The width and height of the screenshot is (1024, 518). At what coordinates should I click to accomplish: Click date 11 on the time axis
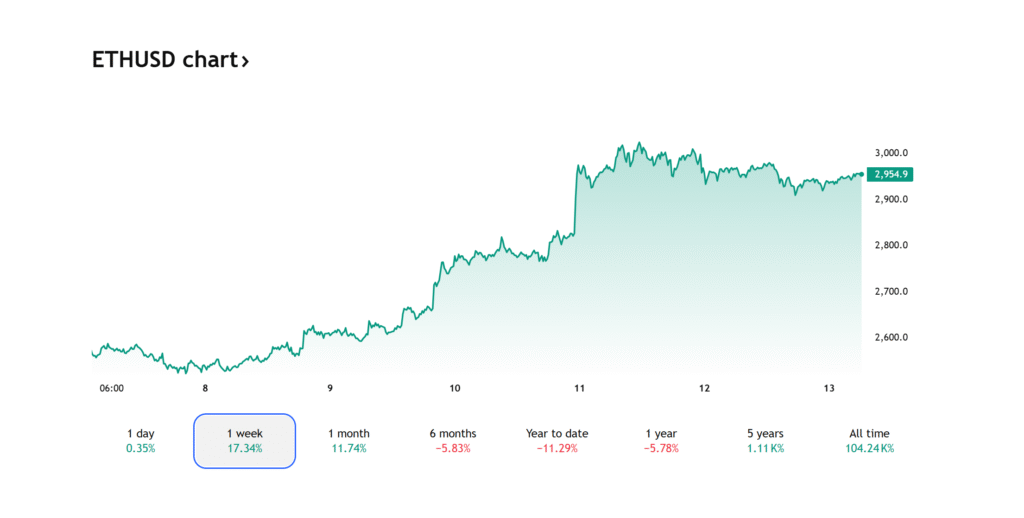[x=579, y=388]
